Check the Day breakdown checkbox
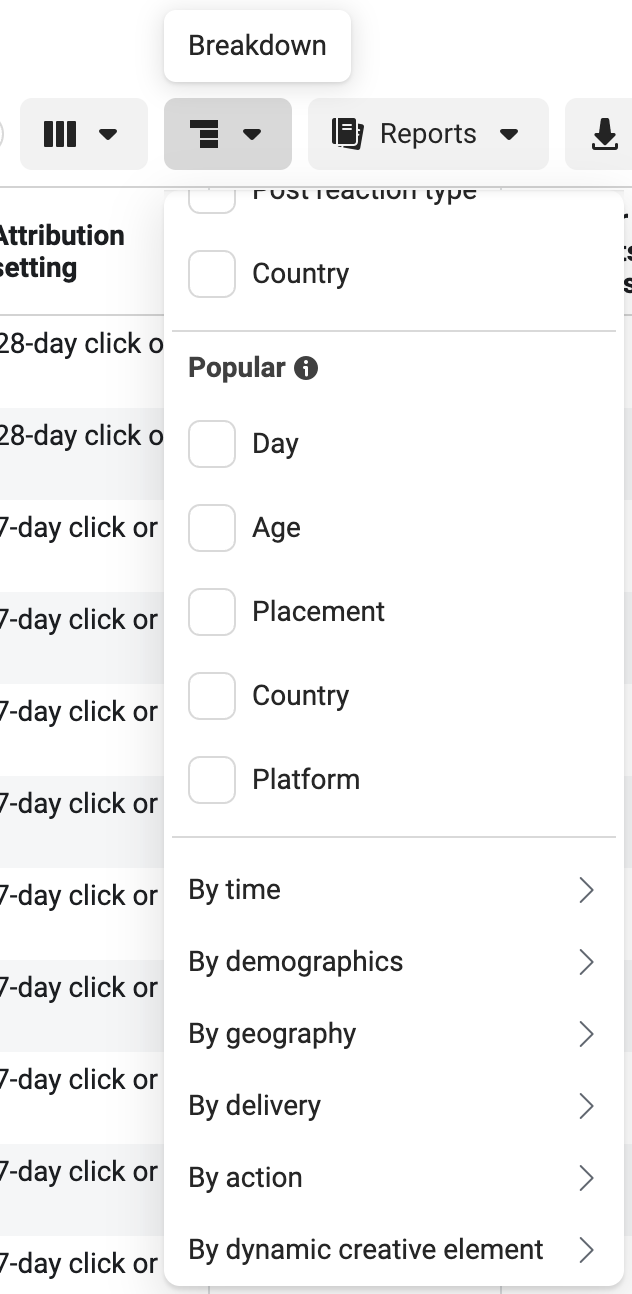Screen dimensions: 632x1294 pyautogui.click(x=212, y=444)
